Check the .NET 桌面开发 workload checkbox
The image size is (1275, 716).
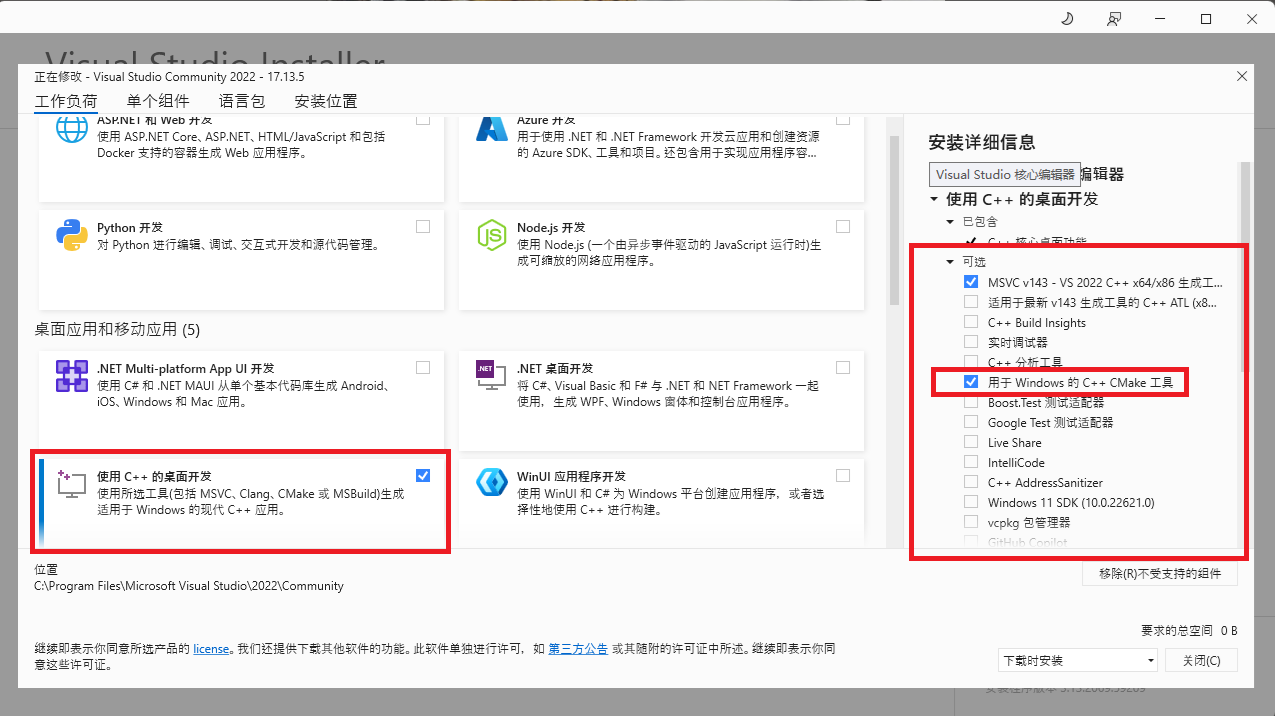click(x=843, y=367)
